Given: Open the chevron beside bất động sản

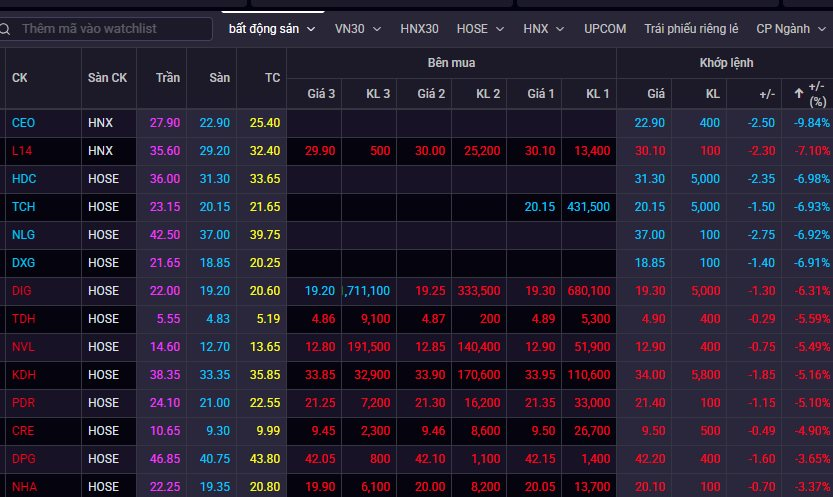Looking at the screenshot, I should click(311, 29).
